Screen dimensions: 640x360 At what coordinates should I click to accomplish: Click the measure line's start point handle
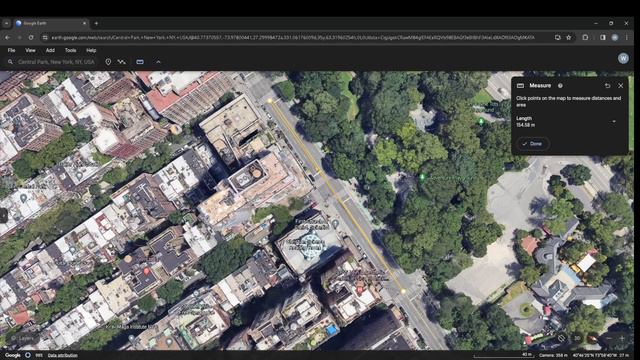coord(270,100)
